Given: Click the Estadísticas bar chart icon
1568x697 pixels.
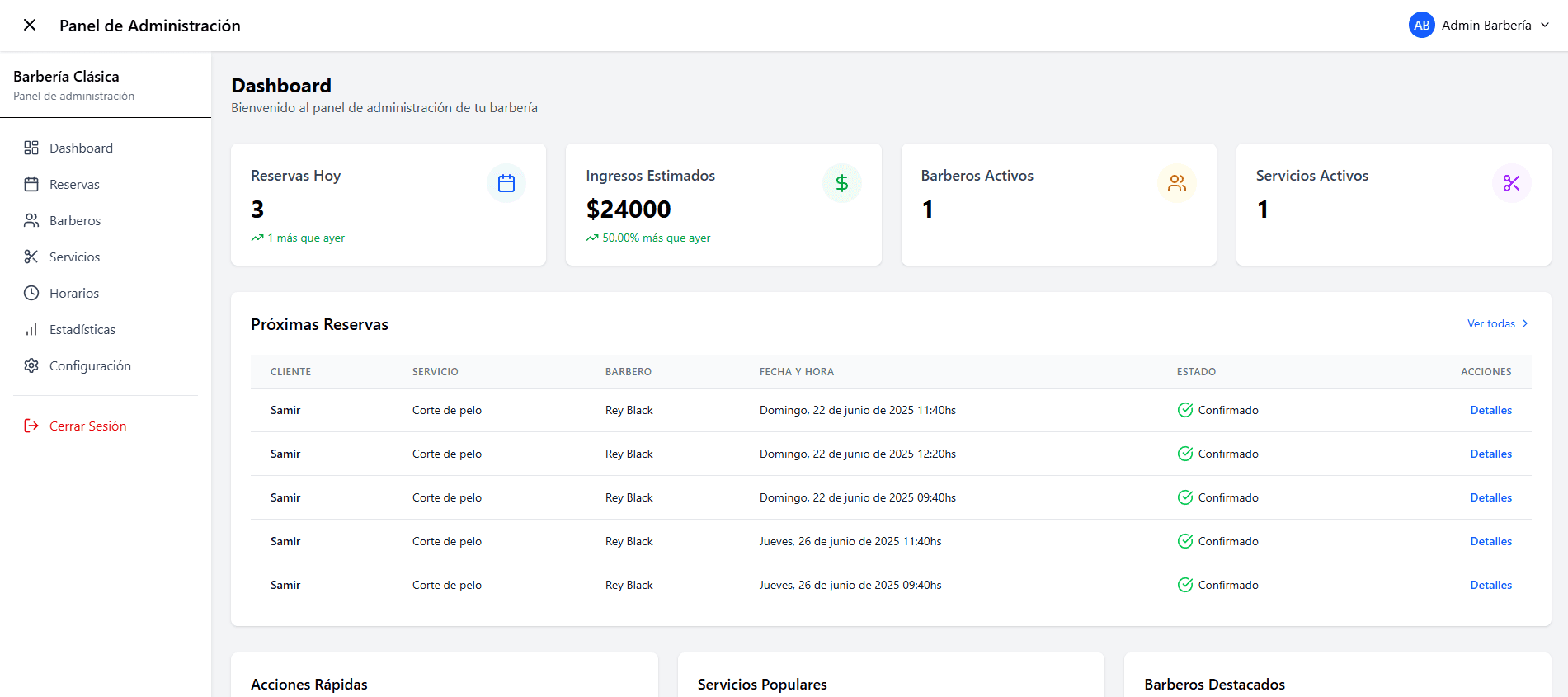Looking at the screenshot, I should (31, 329).
